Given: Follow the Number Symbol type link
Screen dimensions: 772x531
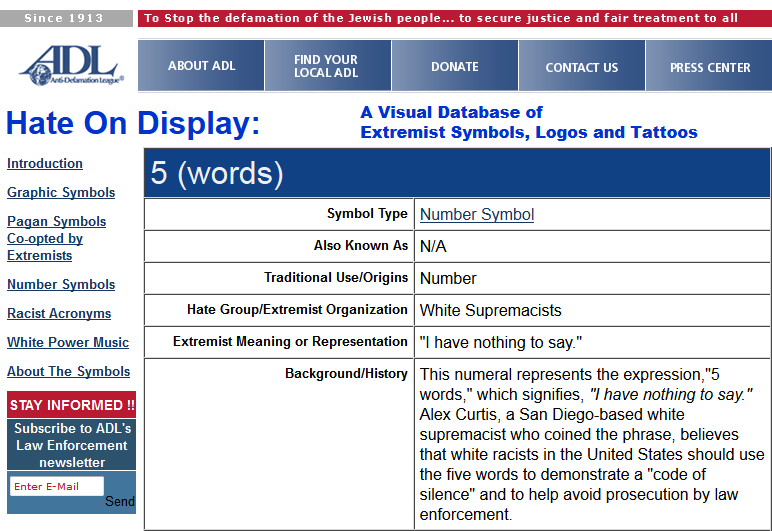Looking at the screenshot, I should pos(477,214).
